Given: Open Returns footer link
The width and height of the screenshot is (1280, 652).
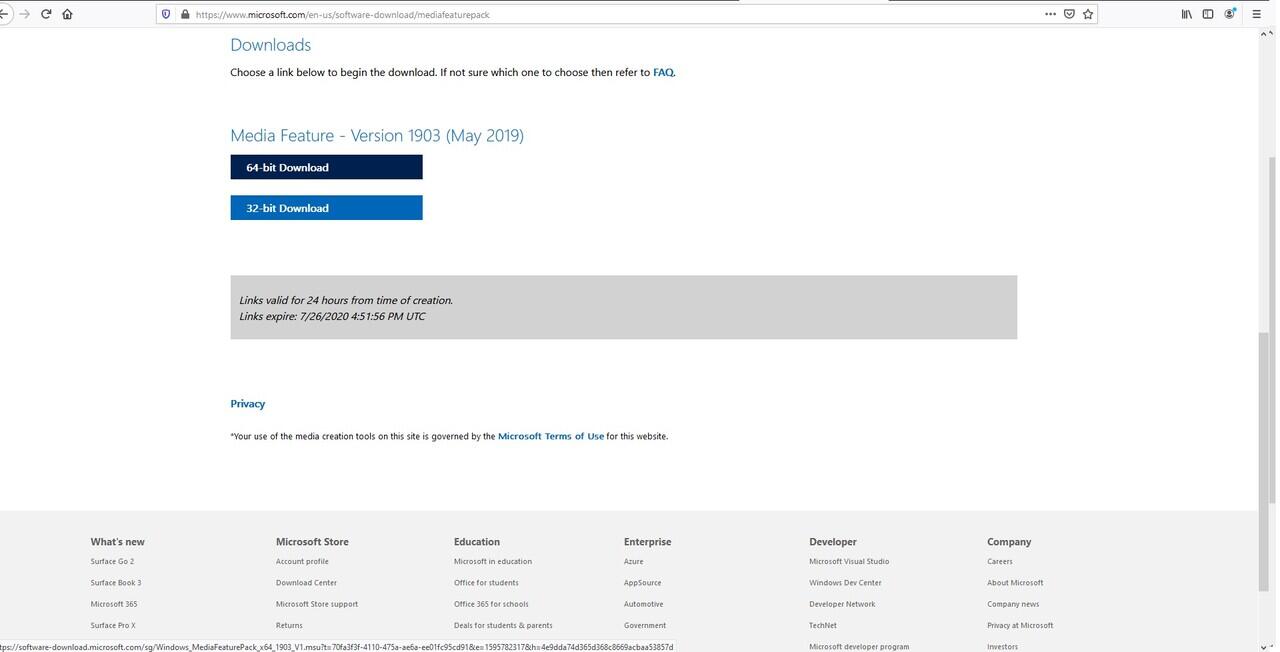Looking at the screenshot, I should click(x=289, y=626).
